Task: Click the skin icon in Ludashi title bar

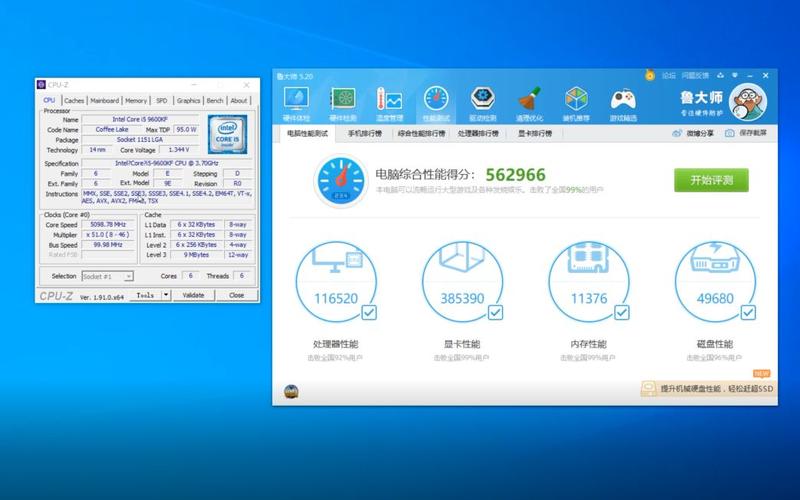Action: point(720,76)
